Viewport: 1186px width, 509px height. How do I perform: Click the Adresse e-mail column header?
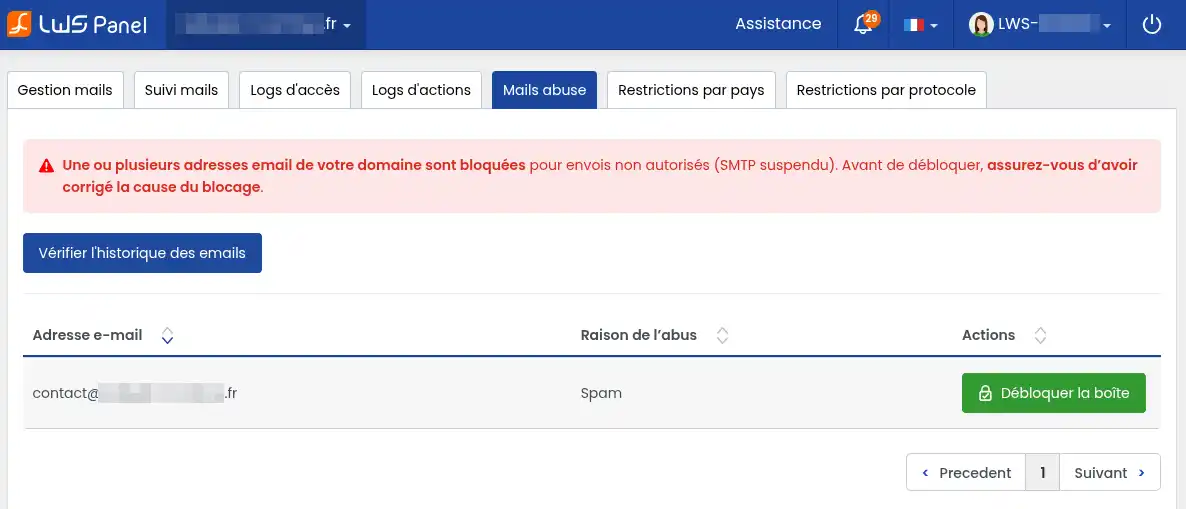88,335
